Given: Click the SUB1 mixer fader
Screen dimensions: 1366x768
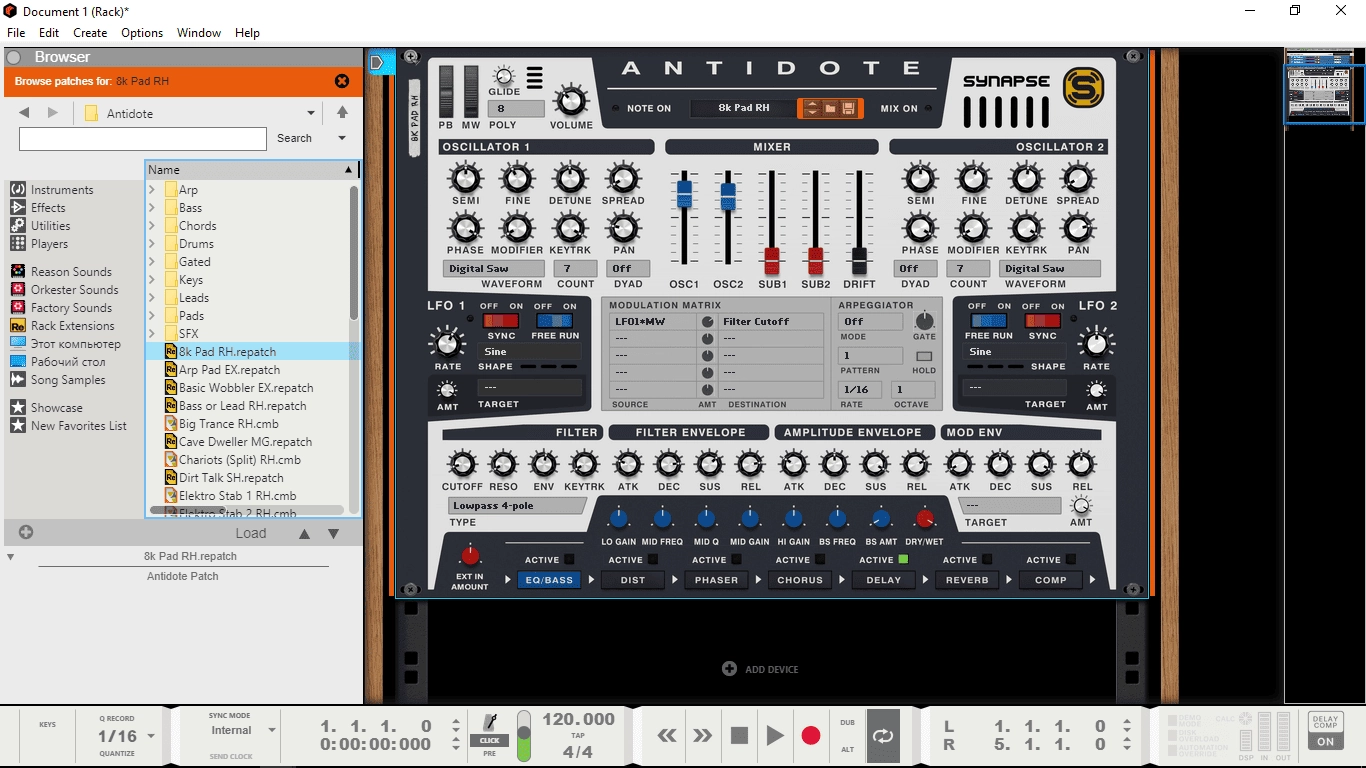Looking at the screenshot, I should click(772, 260).
